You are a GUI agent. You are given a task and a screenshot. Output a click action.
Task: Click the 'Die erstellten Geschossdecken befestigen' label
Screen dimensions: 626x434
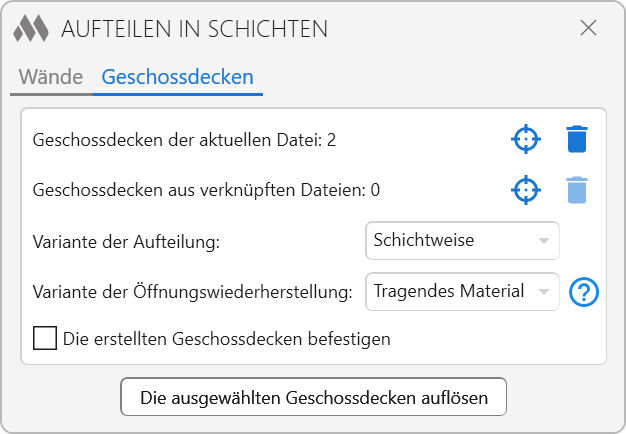click(226, 339)
